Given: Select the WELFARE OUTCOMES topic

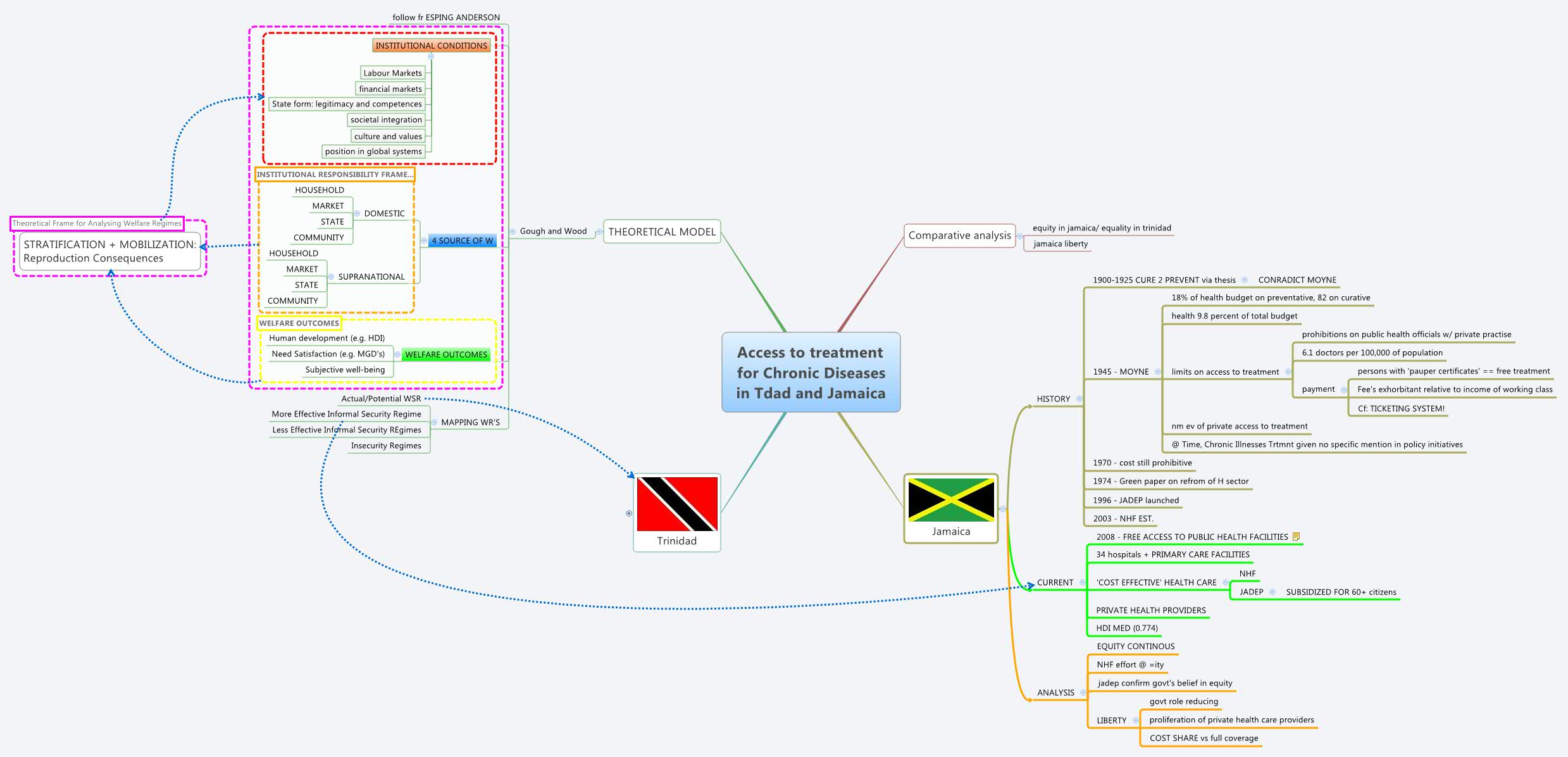Looking at the screenshot, I should [x=445, y=355].
